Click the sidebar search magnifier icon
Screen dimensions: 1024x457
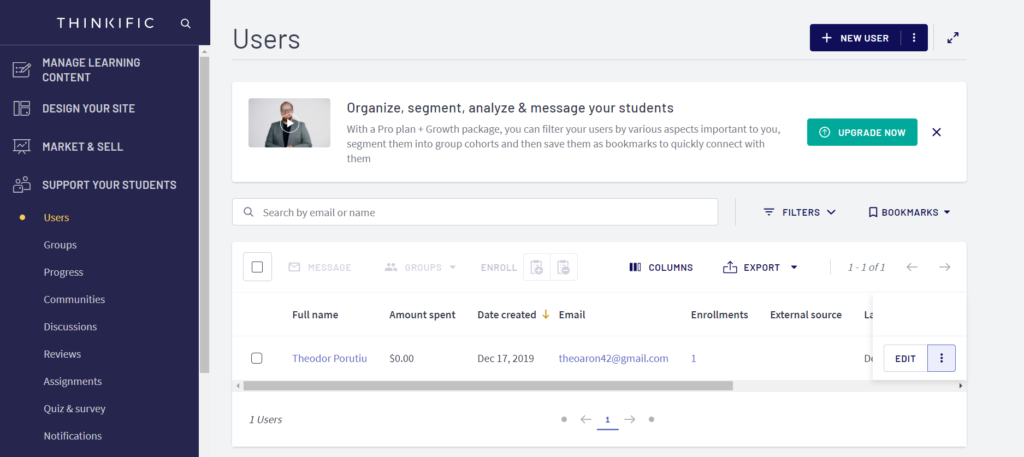185,23
